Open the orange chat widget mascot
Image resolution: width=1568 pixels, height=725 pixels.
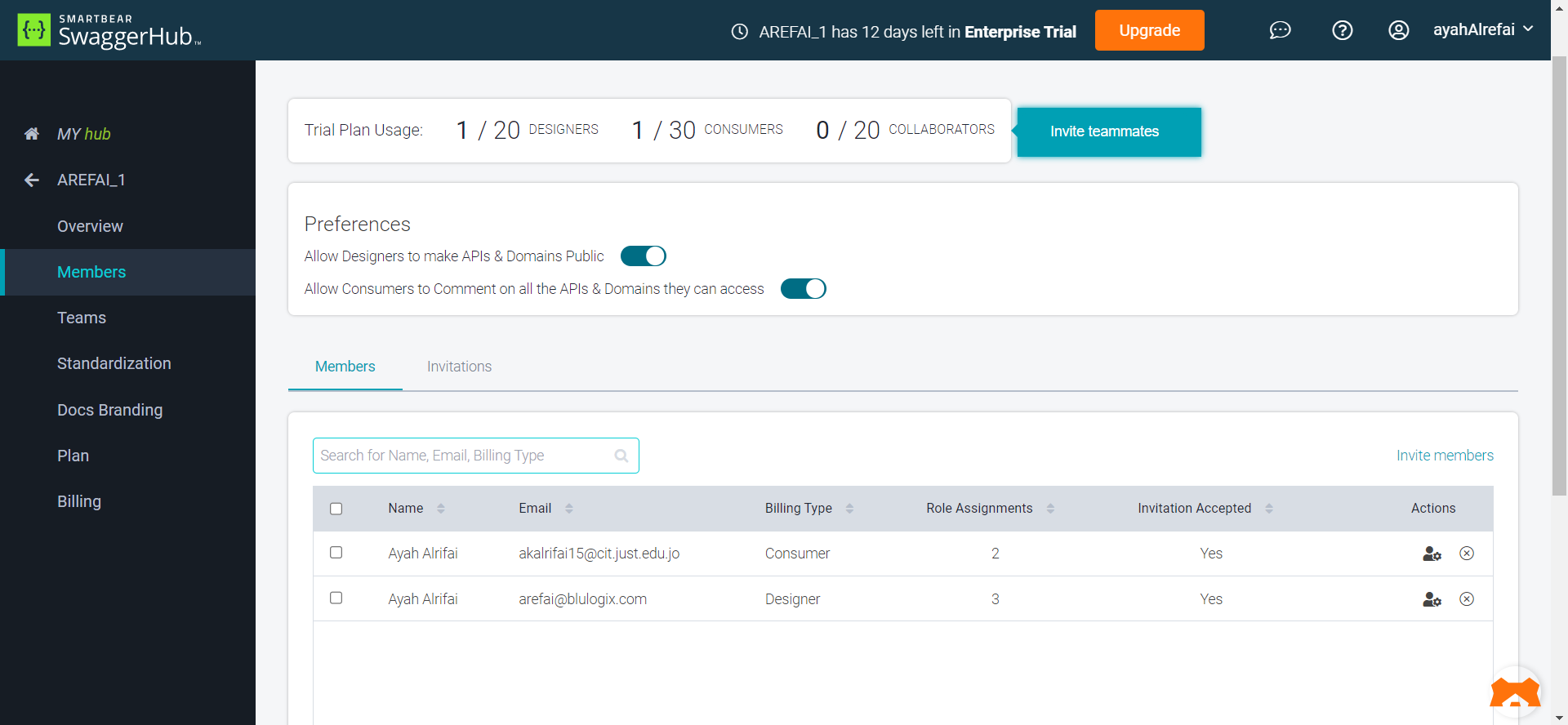pos(1515,693)
